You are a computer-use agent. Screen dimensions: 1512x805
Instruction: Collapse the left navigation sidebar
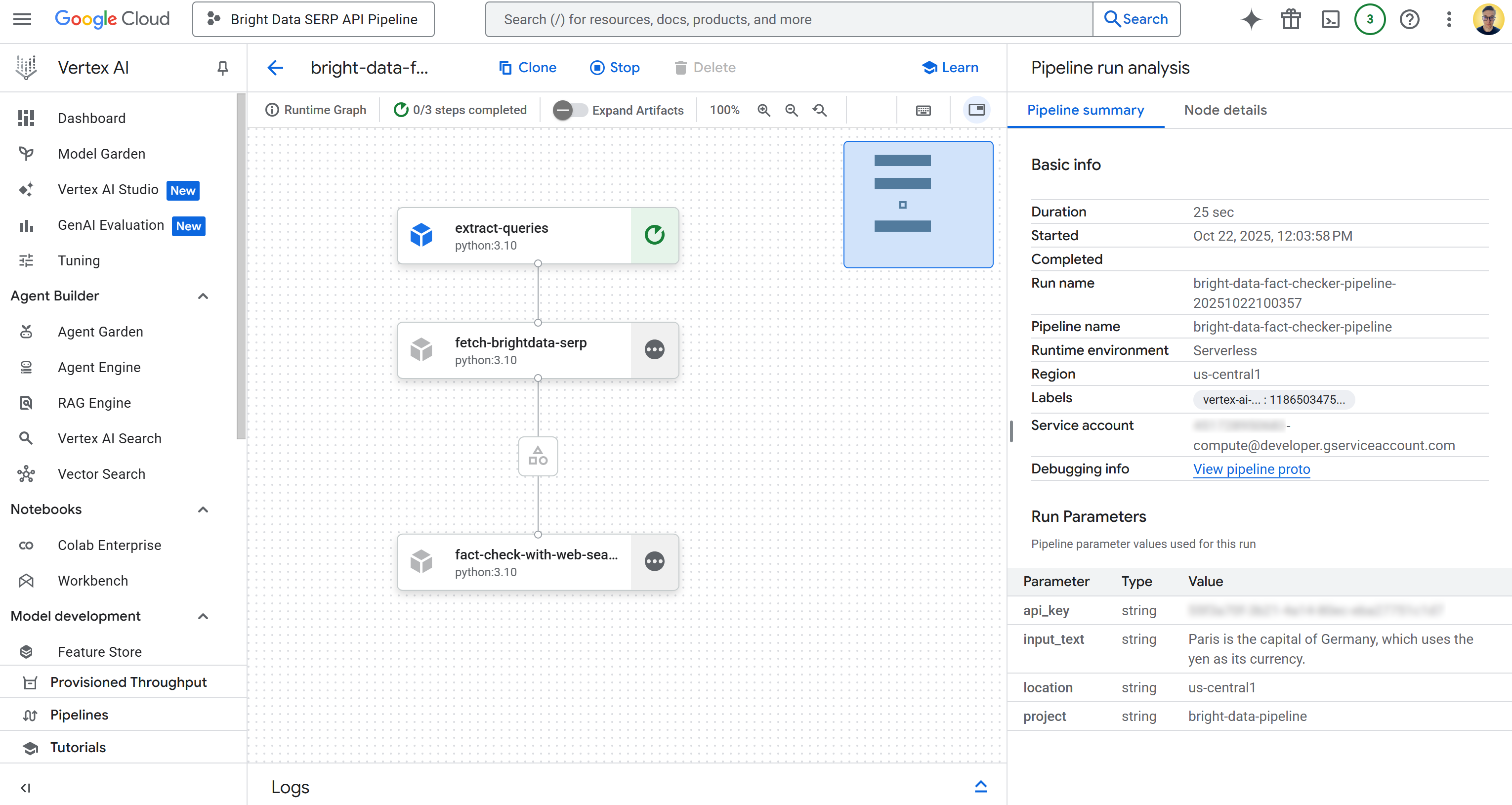(25, 788)
